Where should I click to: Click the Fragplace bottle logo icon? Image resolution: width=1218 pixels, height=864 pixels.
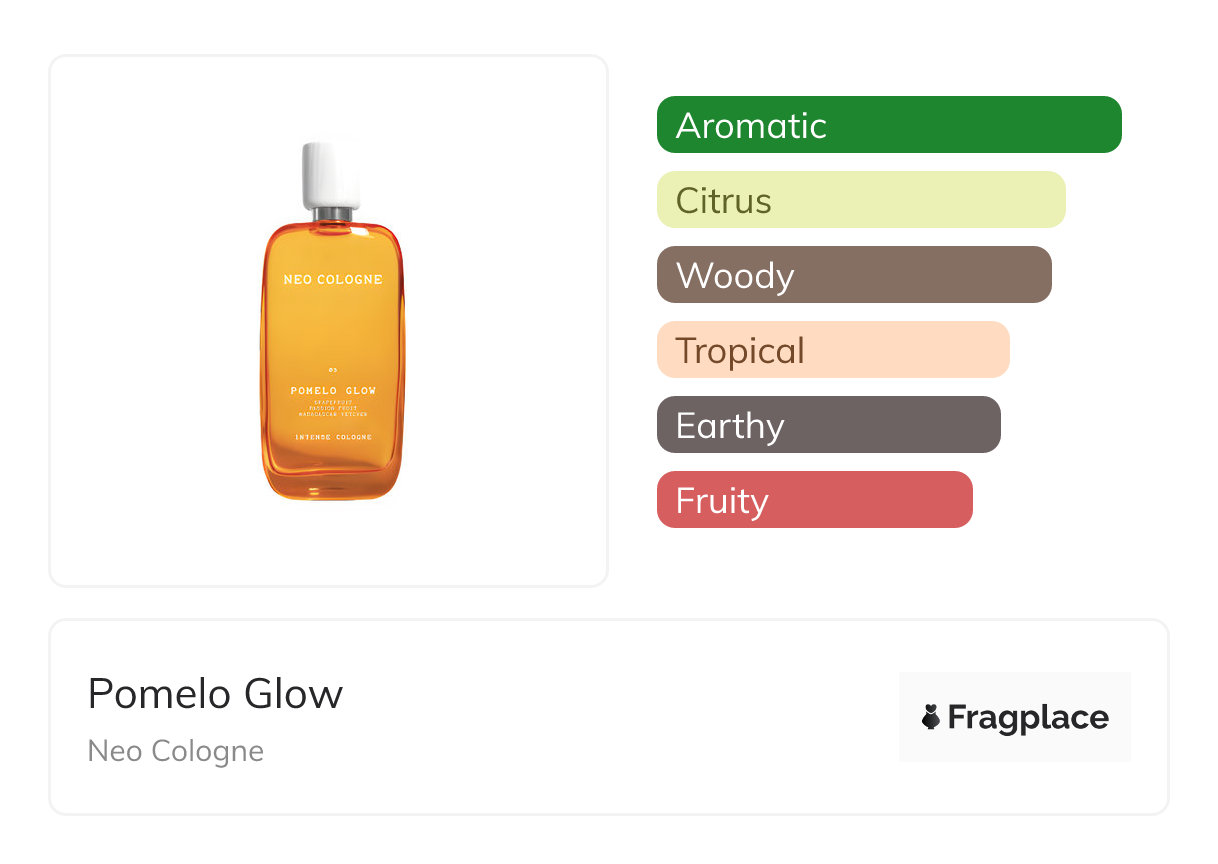(x=931, y=717)
